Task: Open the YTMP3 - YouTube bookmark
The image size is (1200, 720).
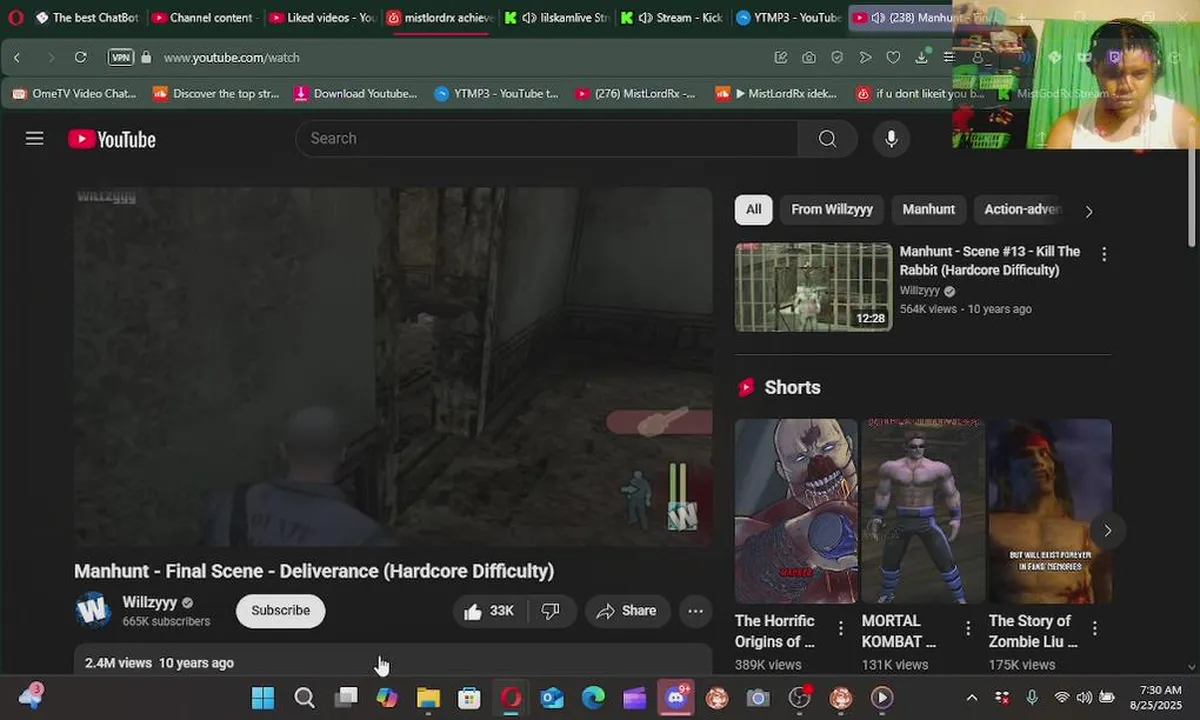Action: [497, 94]
